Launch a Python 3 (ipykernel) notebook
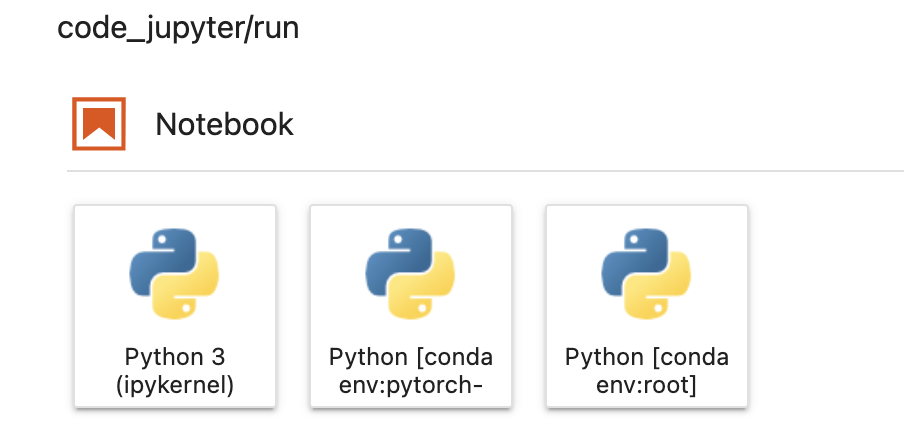 pyautogui.click(x=175, y=305)
